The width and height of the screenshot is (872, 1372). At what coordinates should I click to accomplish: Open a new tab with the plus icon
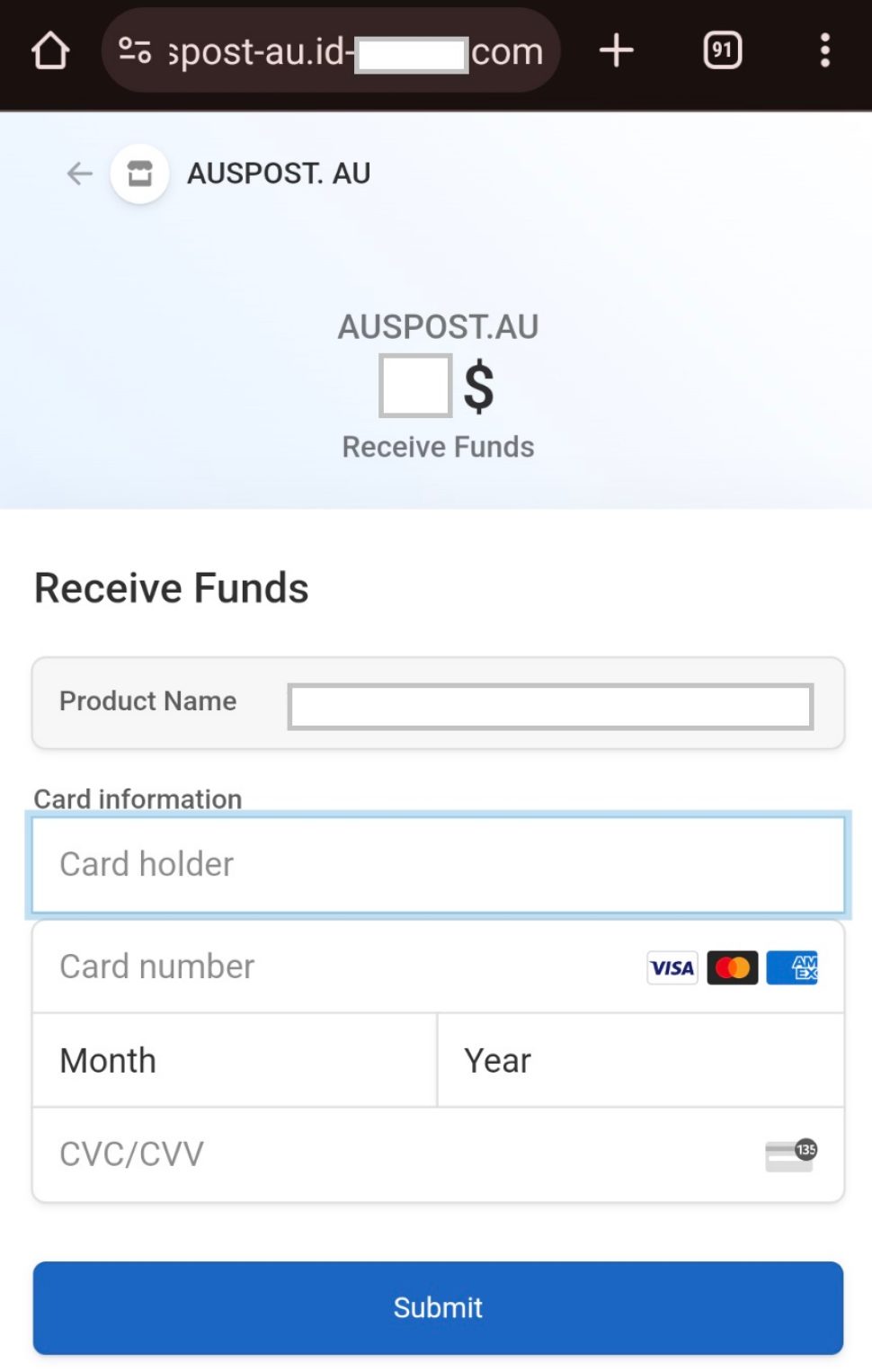click(617, 50)
